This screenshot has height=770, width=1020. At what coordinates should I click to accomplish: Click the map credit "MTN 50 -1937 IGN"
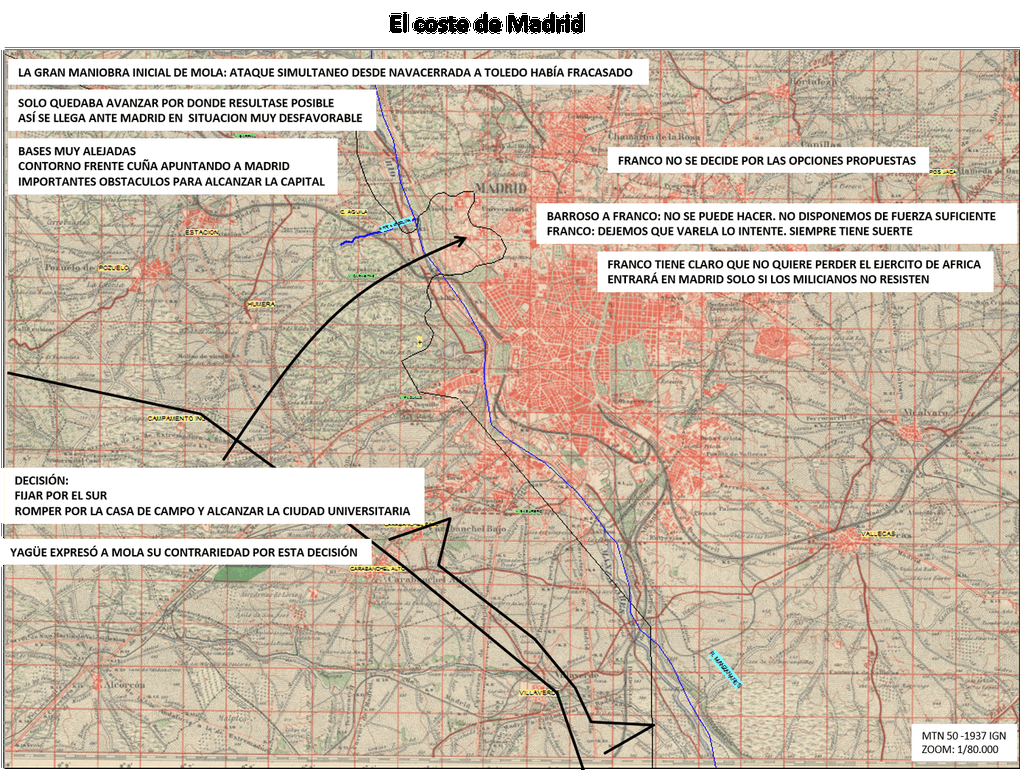[963, 736]
